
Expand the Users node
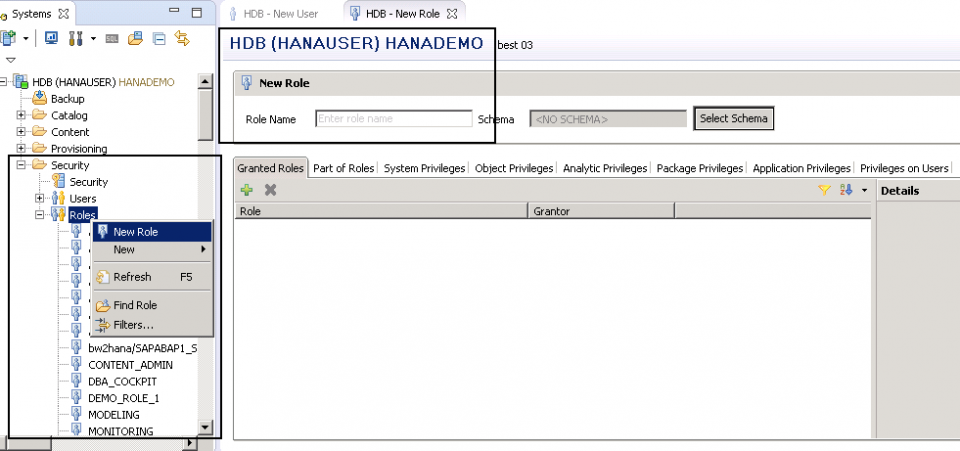pos(40,198)
